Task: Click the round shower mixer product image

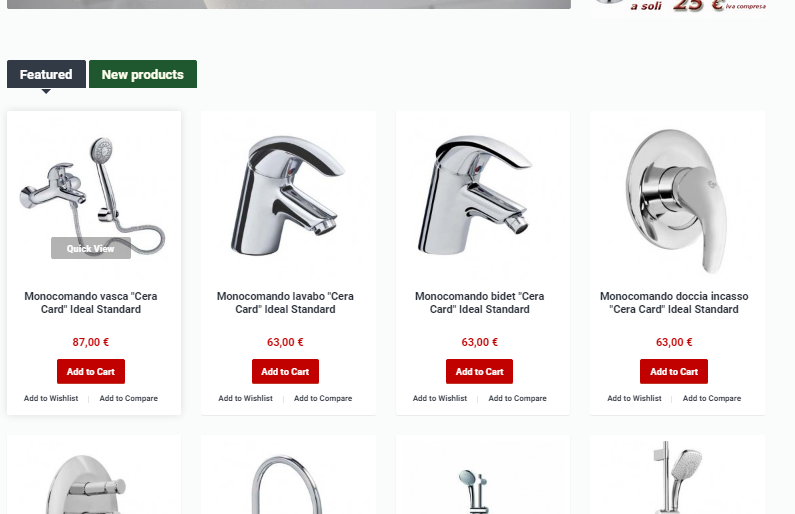Action: click(676, 200)
